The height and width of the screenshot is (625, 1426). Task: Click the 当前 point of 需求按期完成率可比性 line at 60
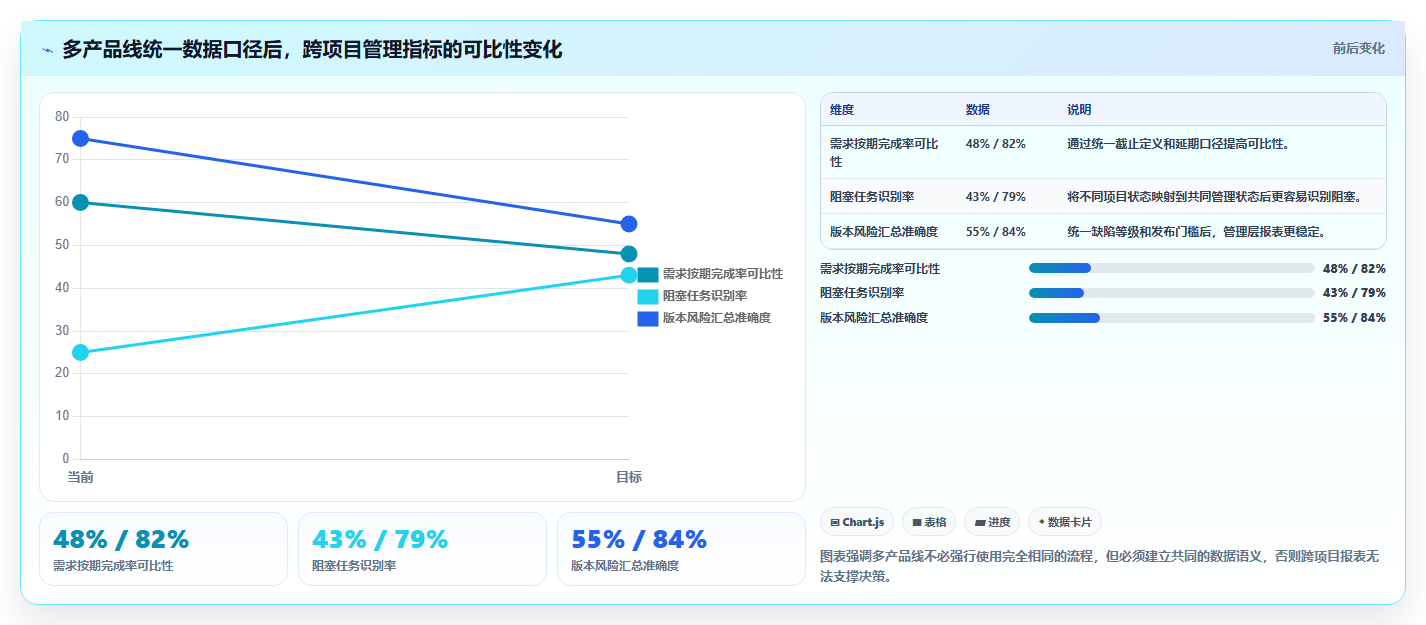[x=80, y=202]
